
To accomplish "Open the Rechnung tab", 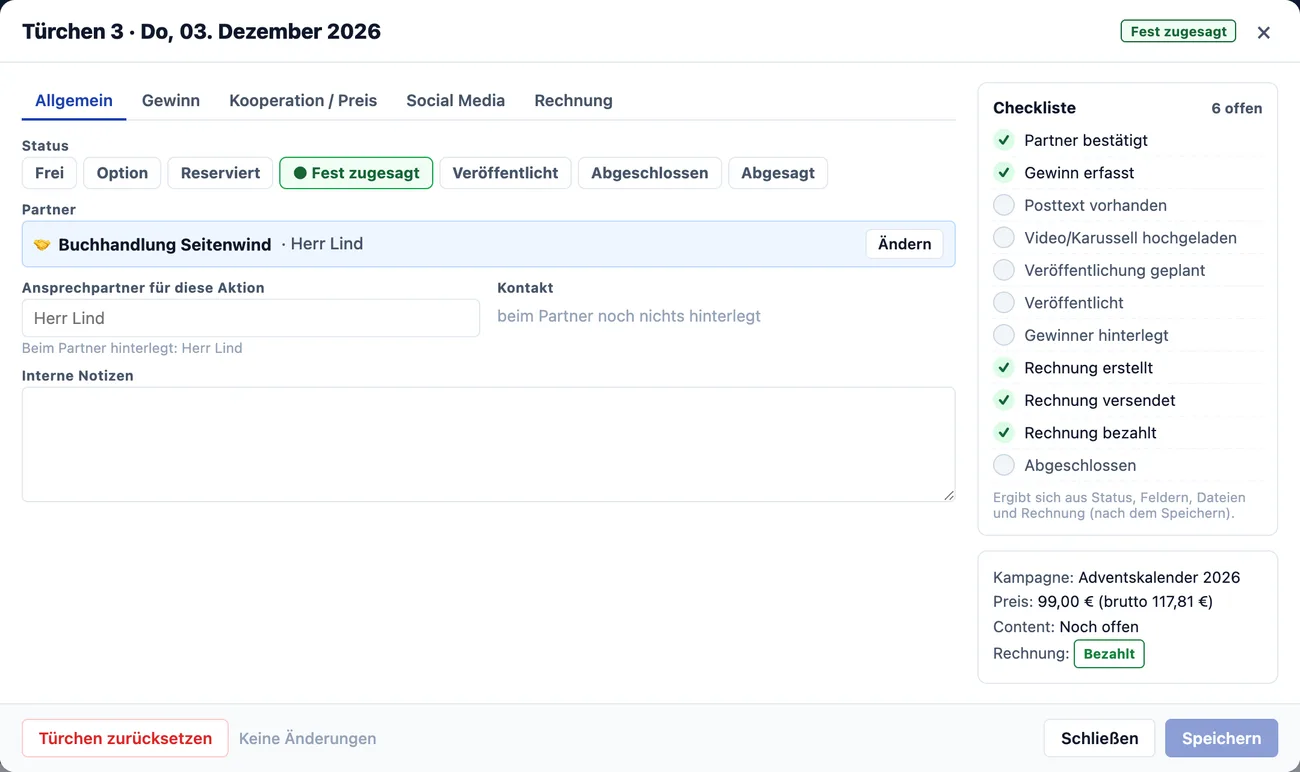I will (573, 100).
